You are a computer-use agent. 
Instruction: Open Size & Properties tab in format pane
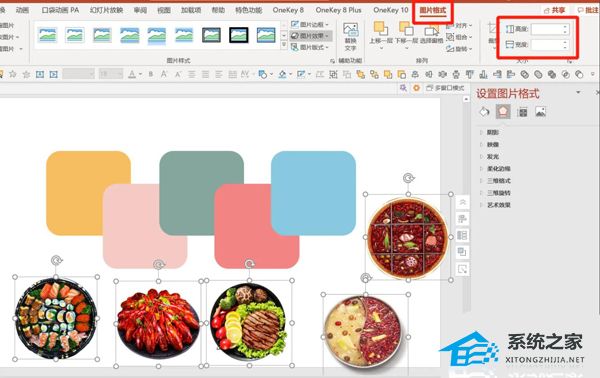coord(522,112)
